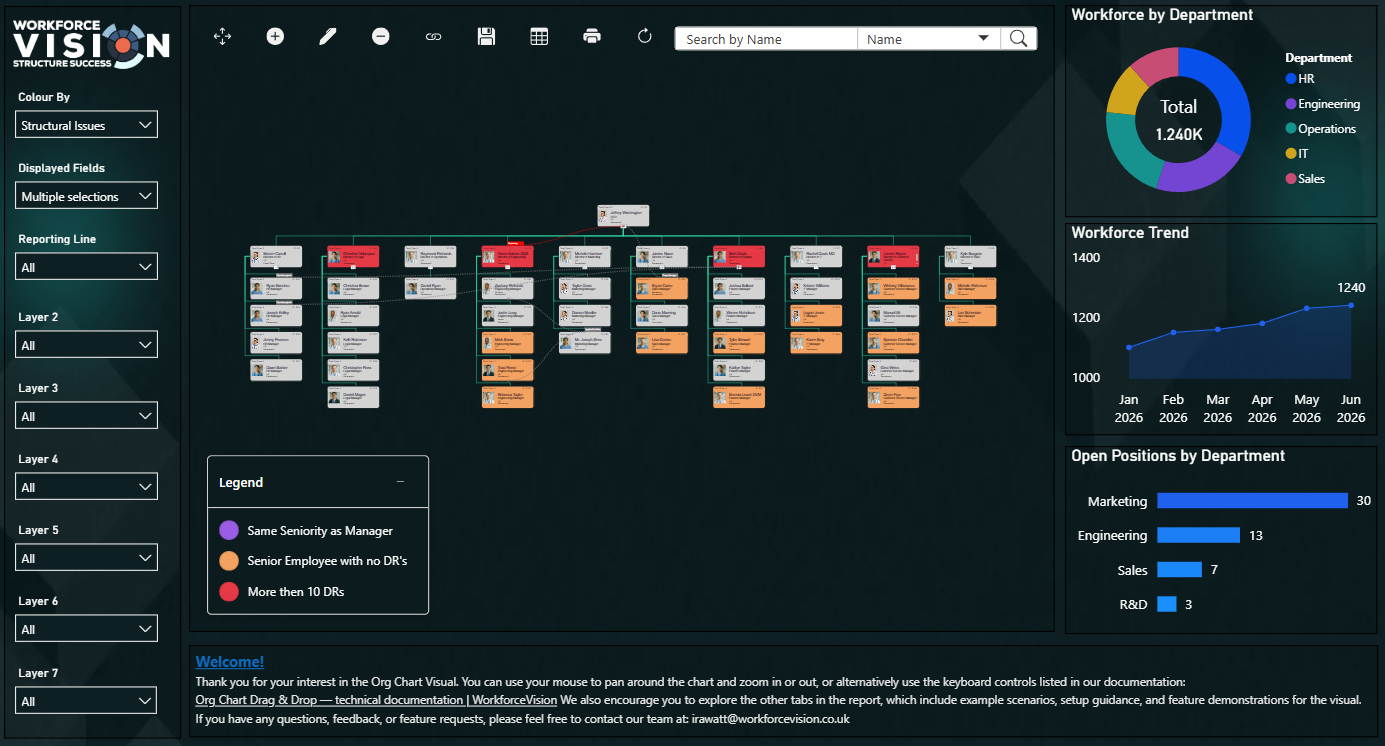
Task: Open the Displayed Fields dropdown
Action: coord(87,196)
